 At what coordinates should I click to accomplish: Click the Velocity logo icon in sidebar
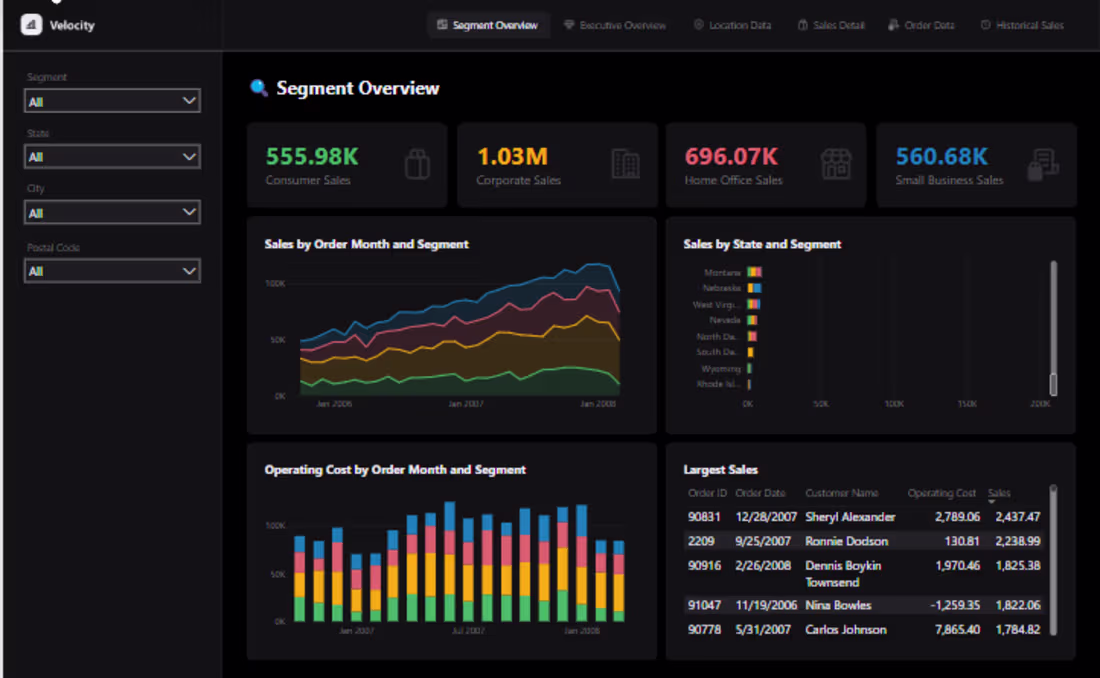(x=30, y=23)
